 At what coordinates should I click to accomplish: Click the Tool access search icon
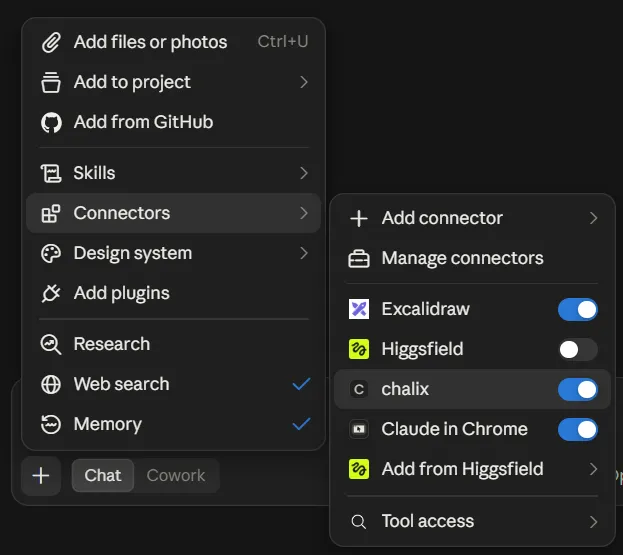359,522
